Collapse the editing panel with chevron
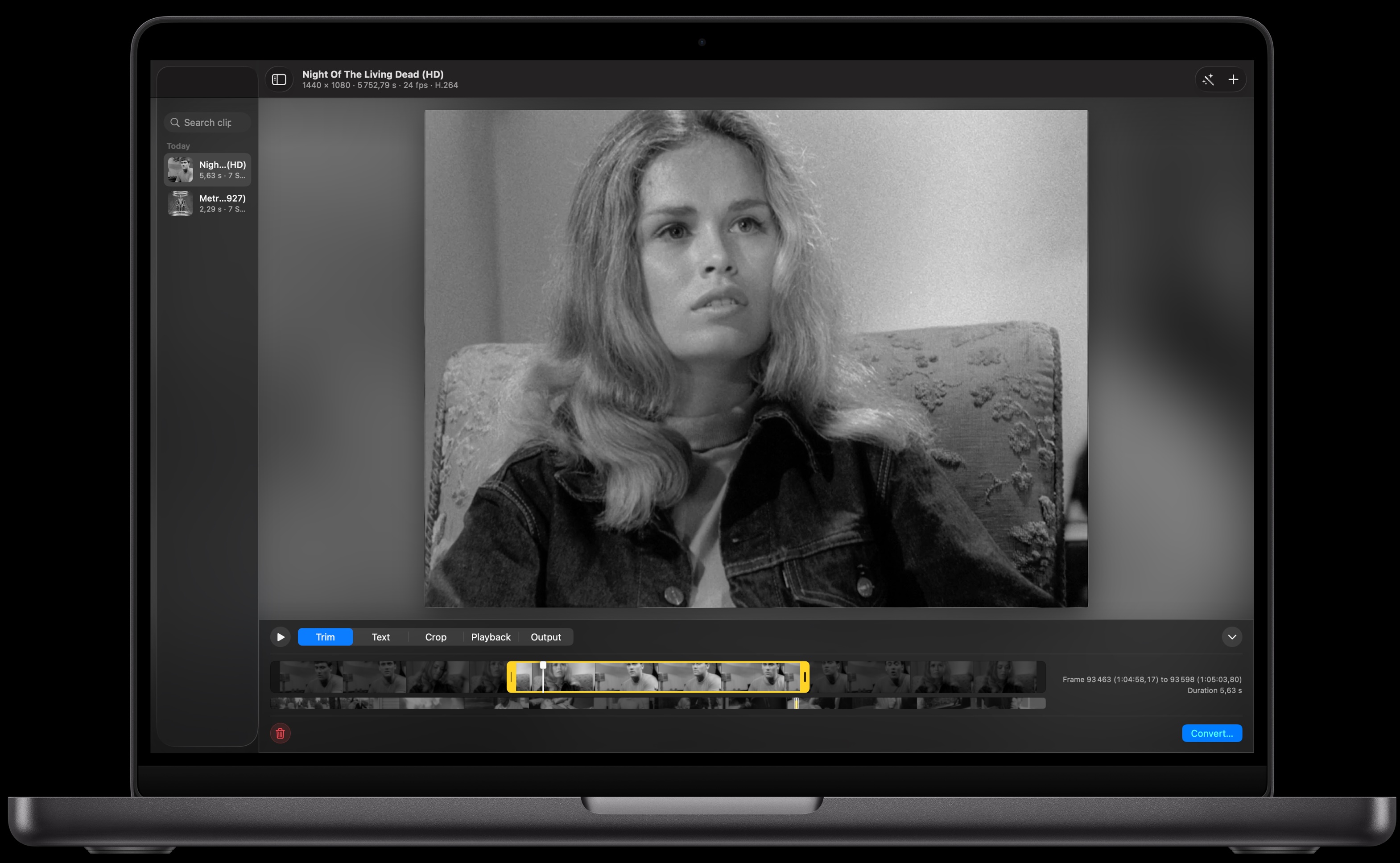Screen dimensions: 1400x863 pos(1232,637)
